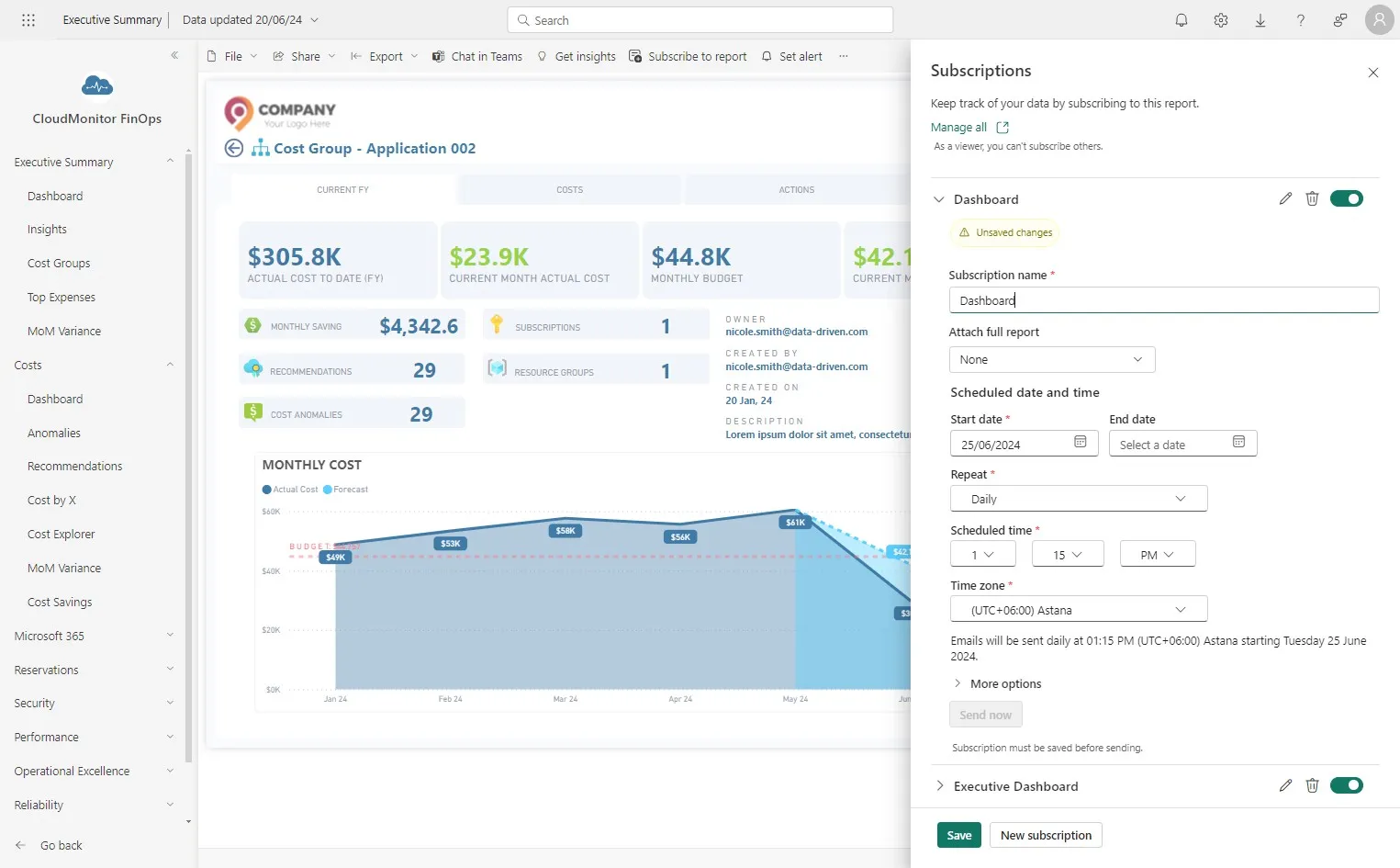Open the scheduled minutes dropdown
Image resolution: width=1400 pixels, height=868 pixels.
coord(1068,555)
